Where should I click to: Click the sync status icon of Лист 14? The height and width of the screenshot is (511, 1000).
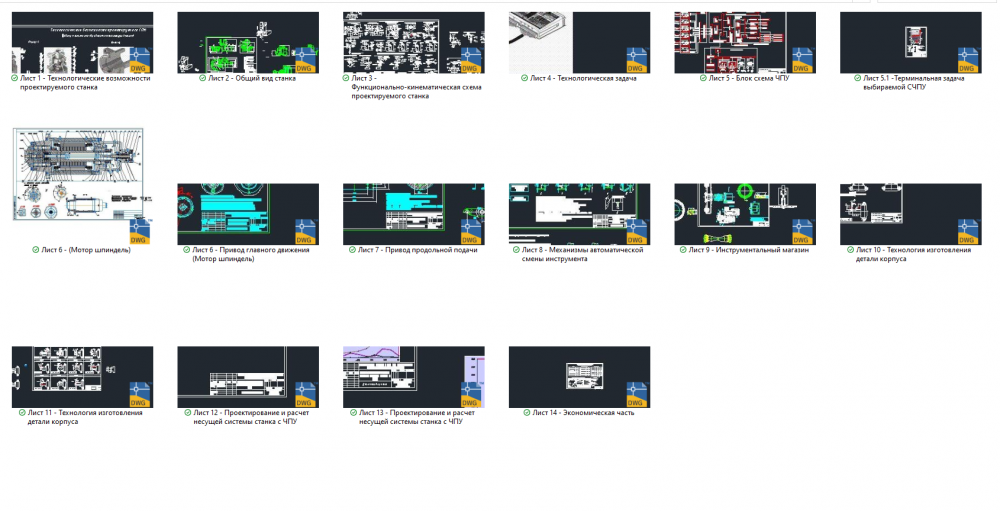(x=527, y=412)
